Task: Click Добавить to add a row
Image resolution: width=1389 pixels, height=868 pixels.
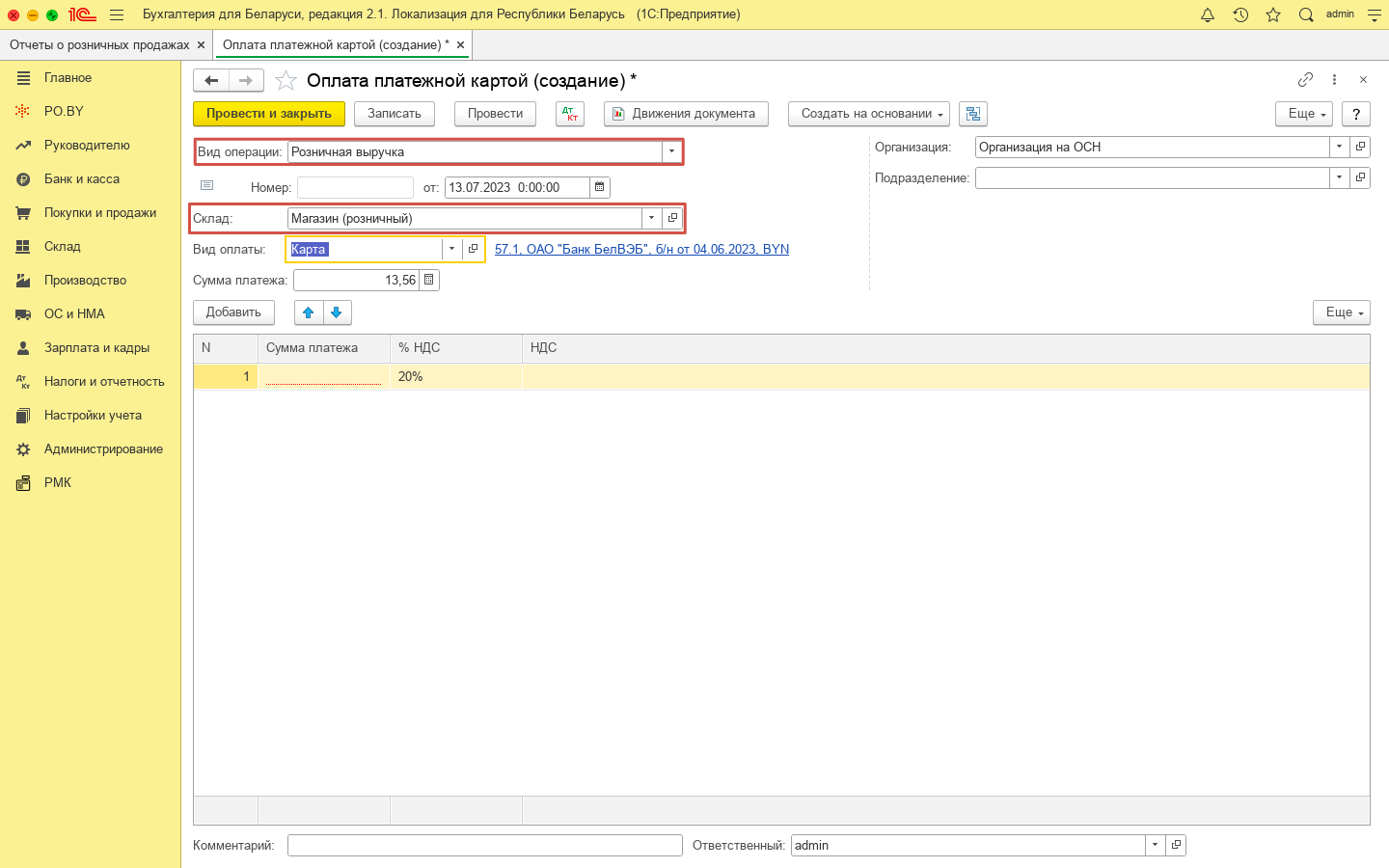Action: (x=233, y=312)
